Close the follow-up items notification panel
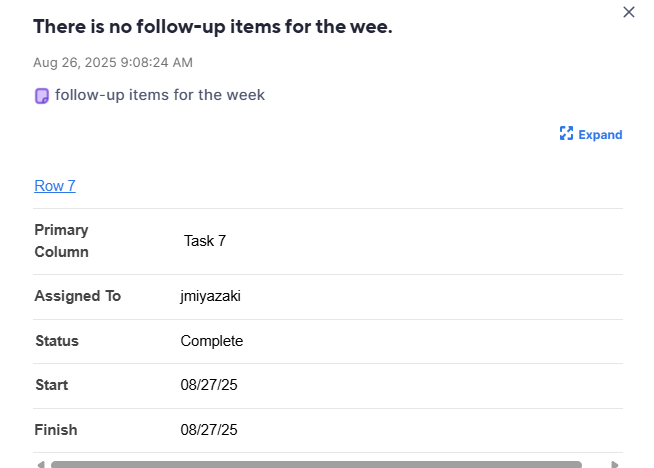The width and height of the screenshot is (654, 468). [629, 12]
